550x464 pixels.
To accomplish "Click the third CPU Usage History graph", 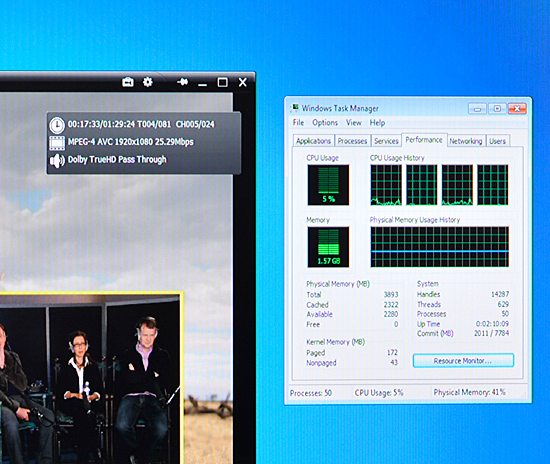I will pos(457,185).
